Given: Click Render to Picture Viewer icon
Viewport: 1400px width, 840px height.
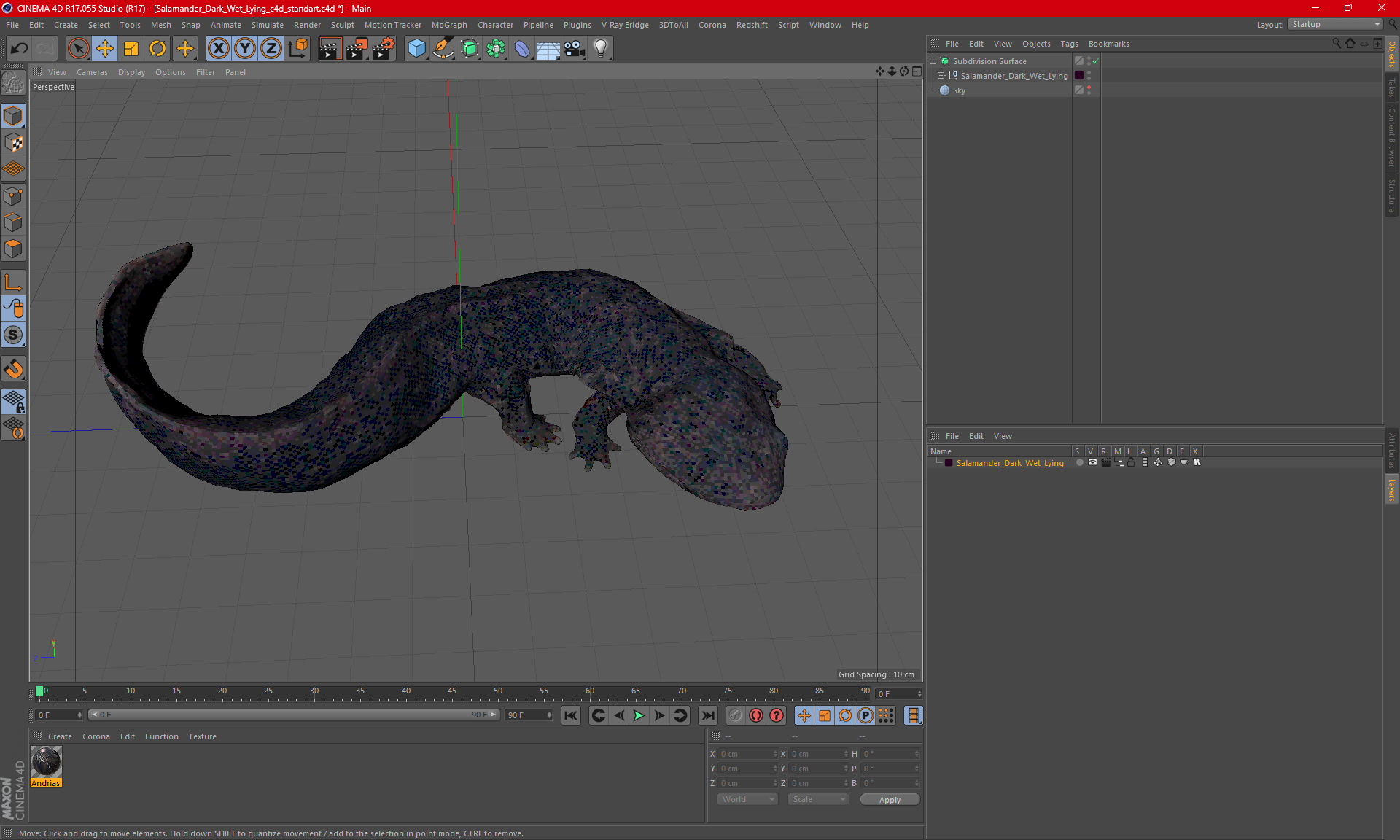Looking at the screenshot, I should click(x=357, y=49).
